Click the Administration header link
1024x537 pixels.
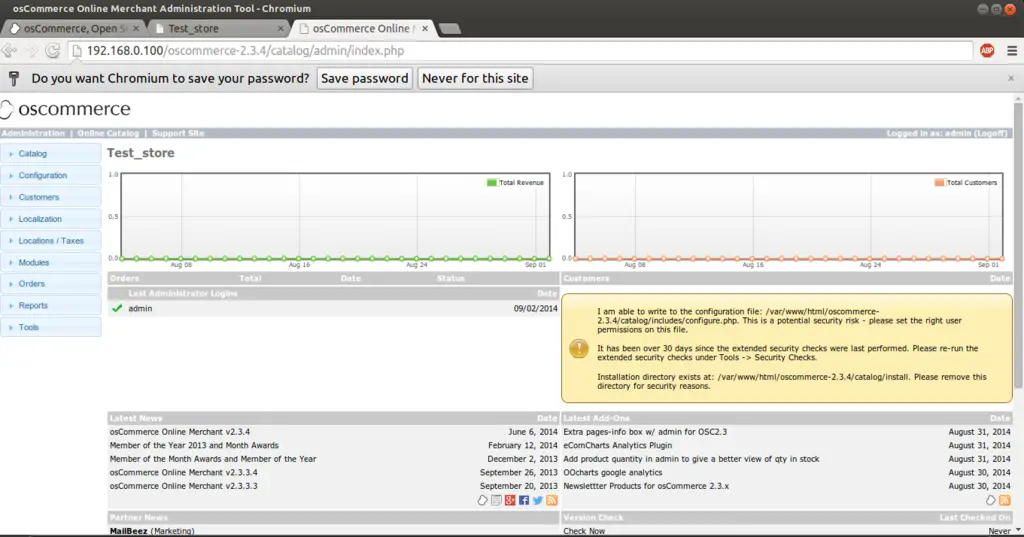tap(33, 133)
